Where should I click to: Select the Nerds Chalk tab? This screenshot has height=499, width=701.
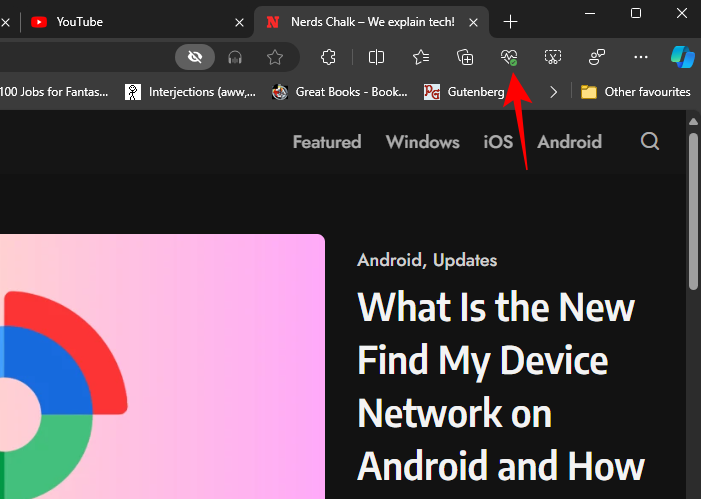371,22
